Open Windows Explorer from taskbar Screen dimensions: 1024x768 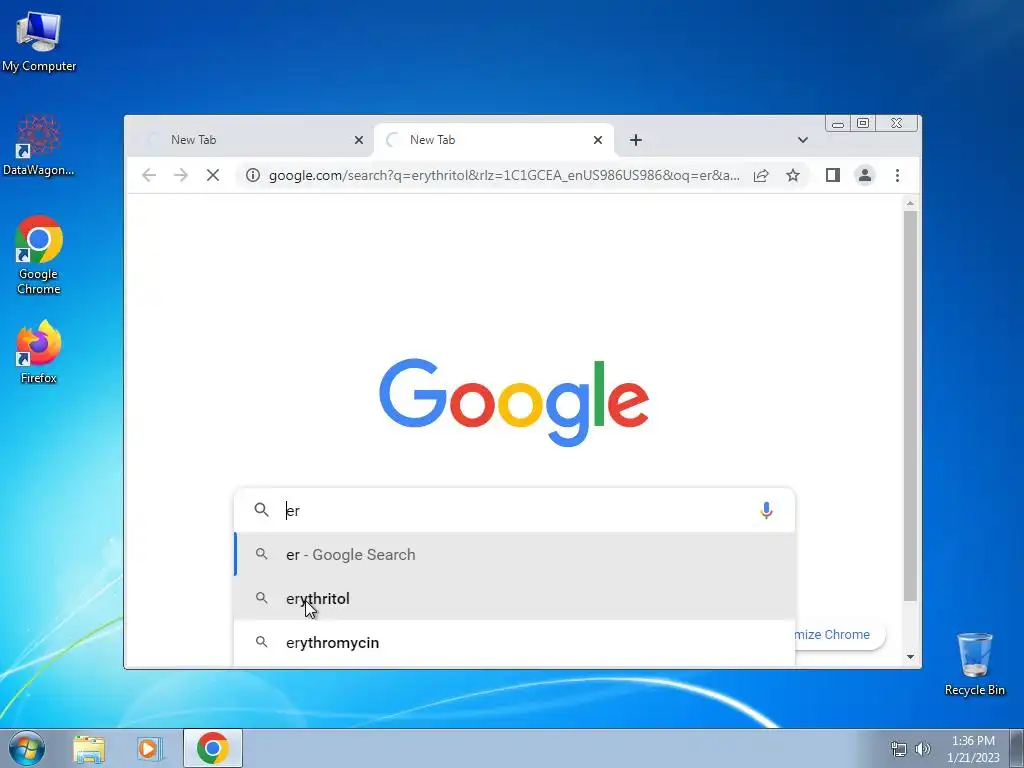point(89,748)
